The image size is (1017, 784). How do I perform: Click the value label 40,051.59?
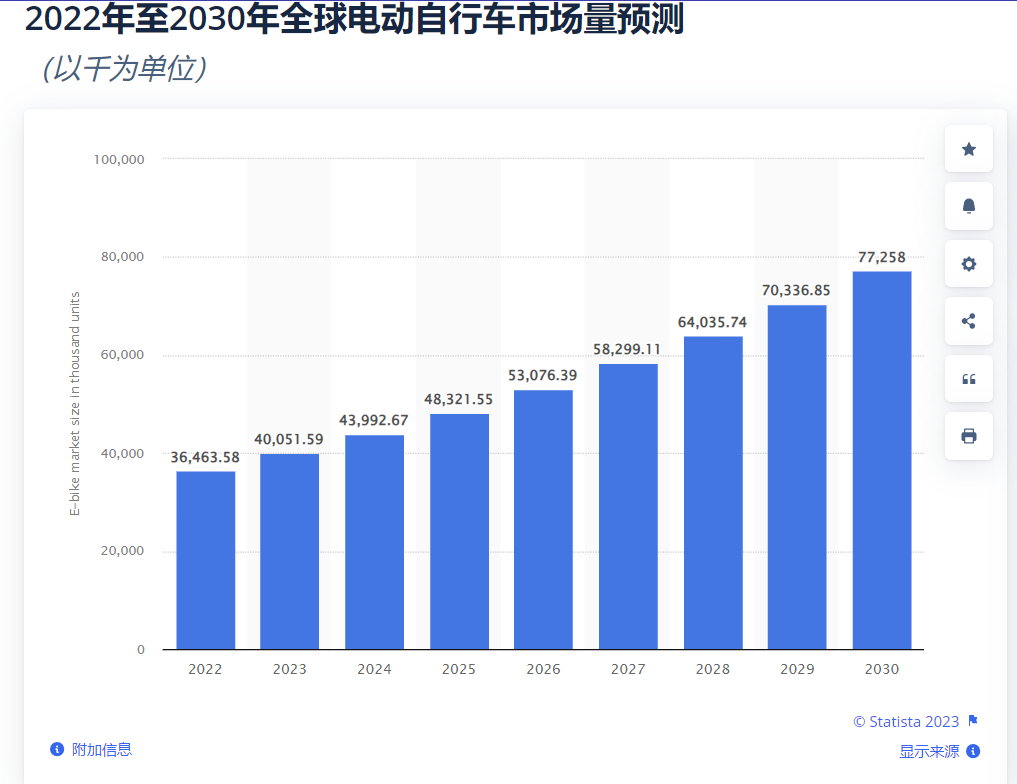289,439
